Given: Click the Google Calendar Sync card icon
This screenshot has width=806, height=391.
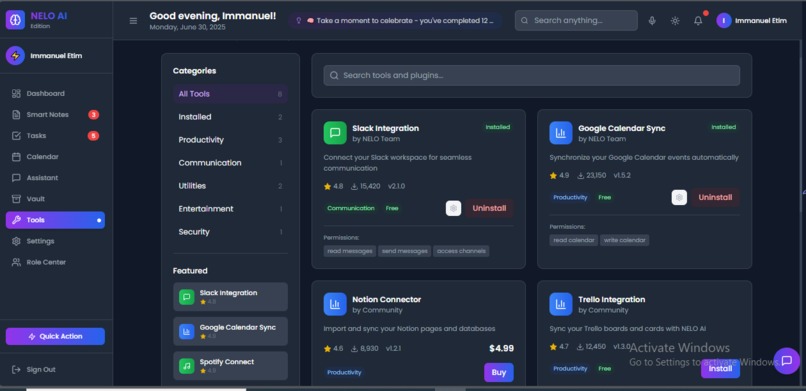Looking at the screenshot, I should pos(561,133).
